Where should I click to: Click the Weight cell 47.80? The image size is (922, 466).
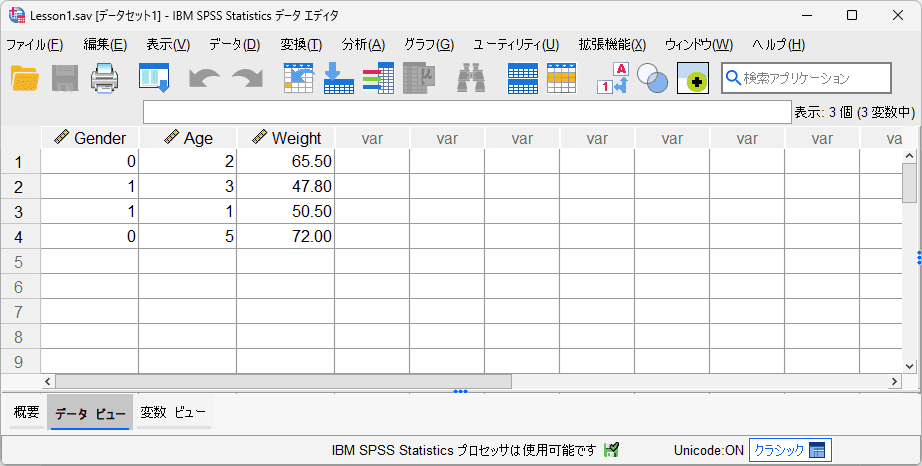tap(286, 186)
